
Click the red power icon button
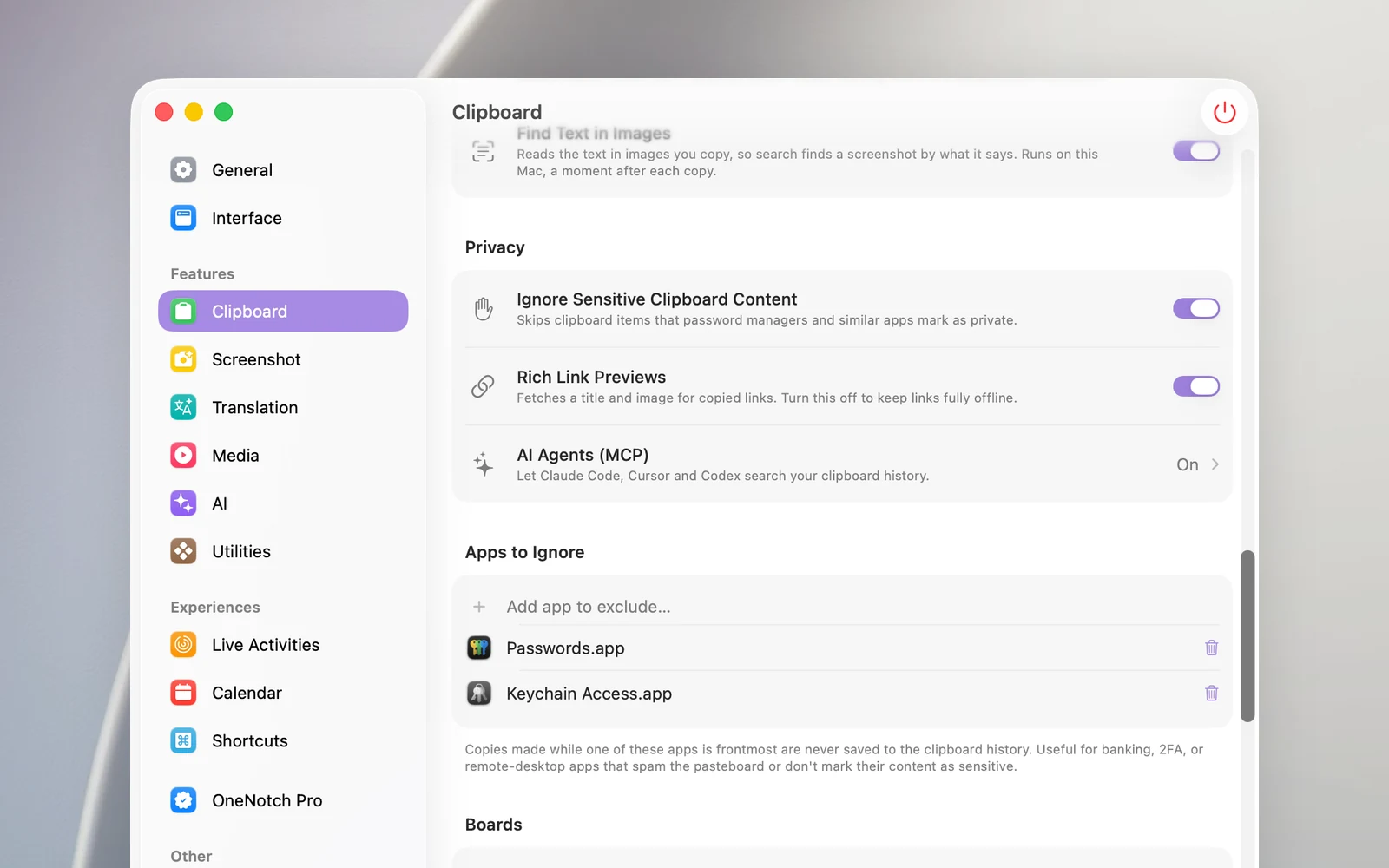pos(1224,112)
